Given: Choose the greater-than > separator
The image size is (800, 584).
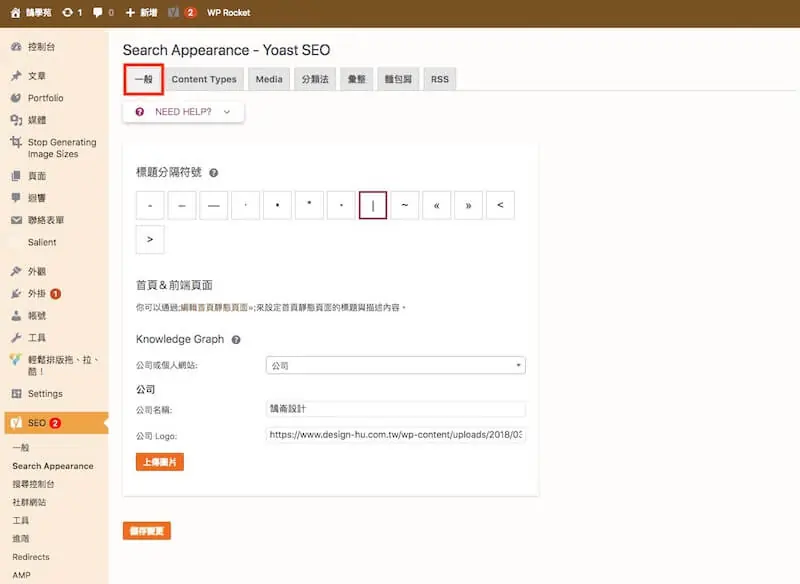Looking at the screenshot, I should tap(150, 239).
